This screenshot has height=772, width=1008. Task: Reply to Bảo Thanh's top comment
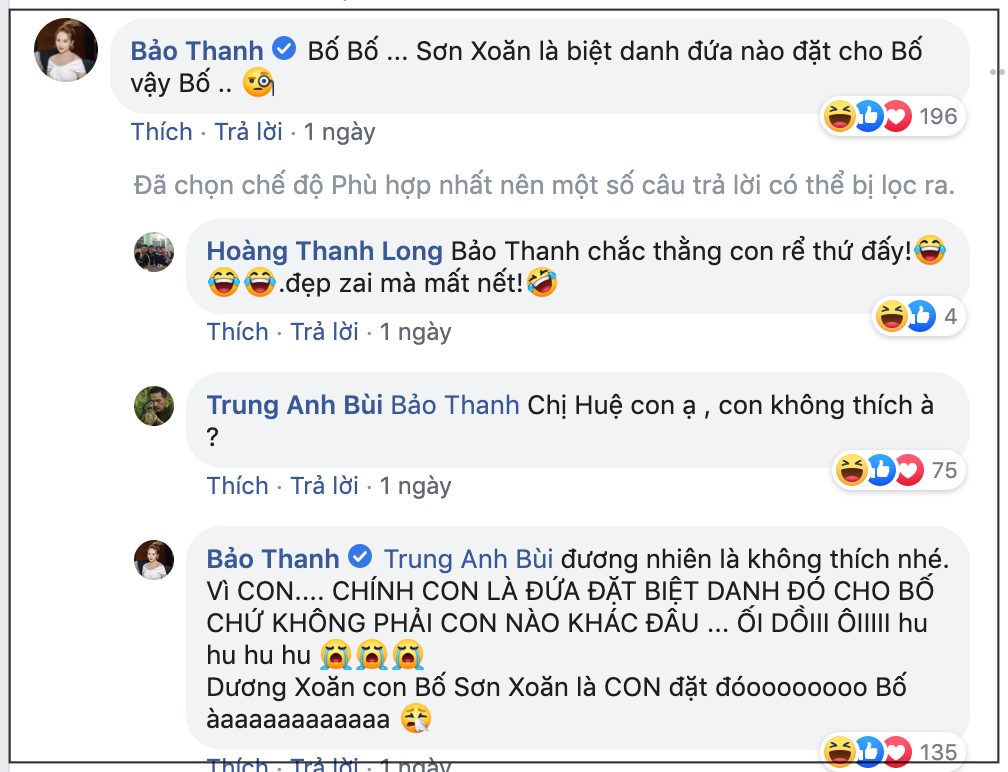click(249, 132)
